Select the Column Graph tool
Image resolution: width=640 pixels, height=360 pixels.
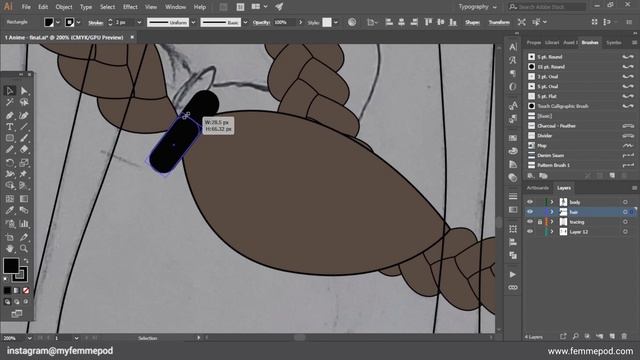click(24, 224)
